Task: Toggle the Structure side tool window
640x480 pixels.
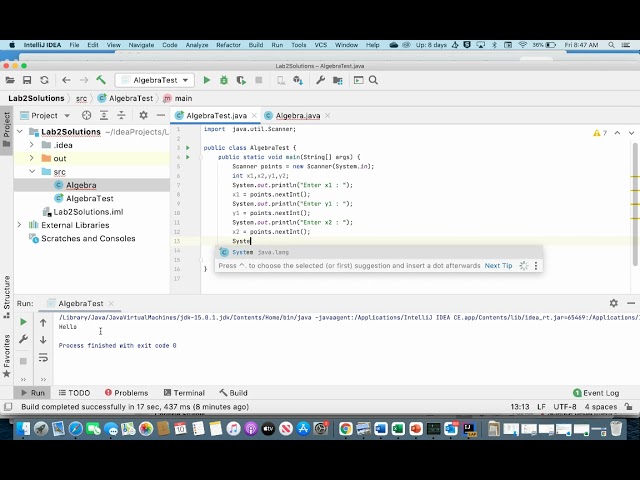Action: pos(7,296)
